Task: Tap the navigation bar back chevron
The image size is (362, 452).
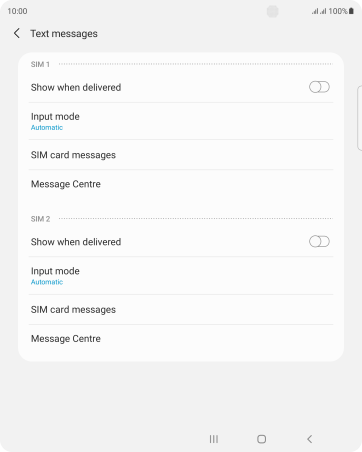Action: 310,439
